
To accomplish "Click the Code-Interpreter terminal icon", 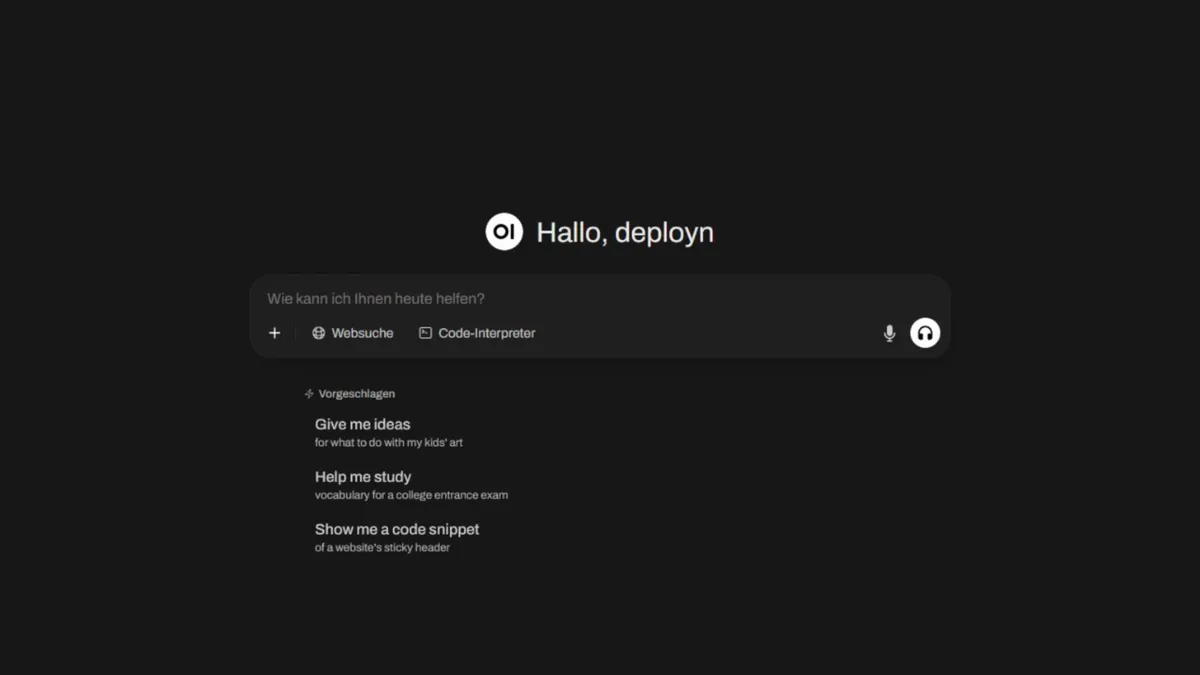I will click(x=424, y=333).
